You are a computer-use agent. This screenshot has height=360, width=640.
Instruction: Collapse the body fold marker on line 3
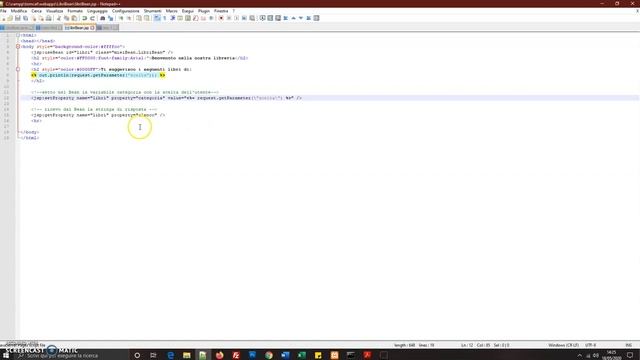tap(18, 47)
